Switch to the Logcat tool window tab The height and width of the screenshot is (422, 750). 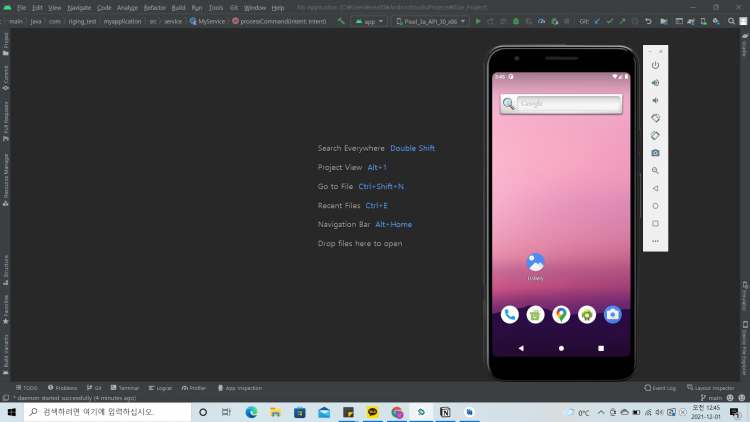[161, 387]
